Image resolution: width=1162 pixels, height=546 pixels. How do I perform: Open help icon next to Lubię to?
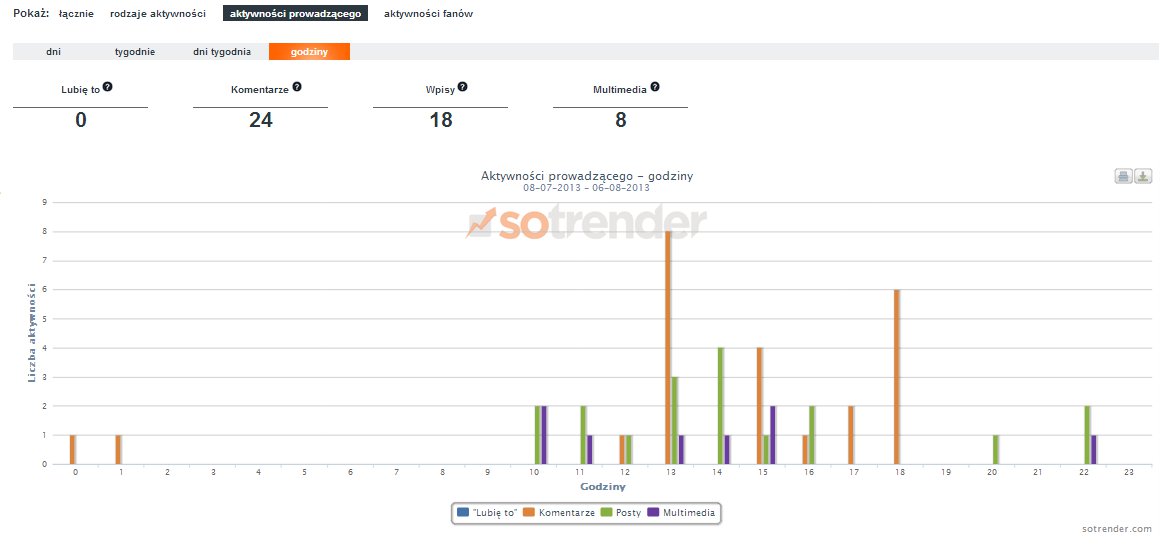pos(107,87)
